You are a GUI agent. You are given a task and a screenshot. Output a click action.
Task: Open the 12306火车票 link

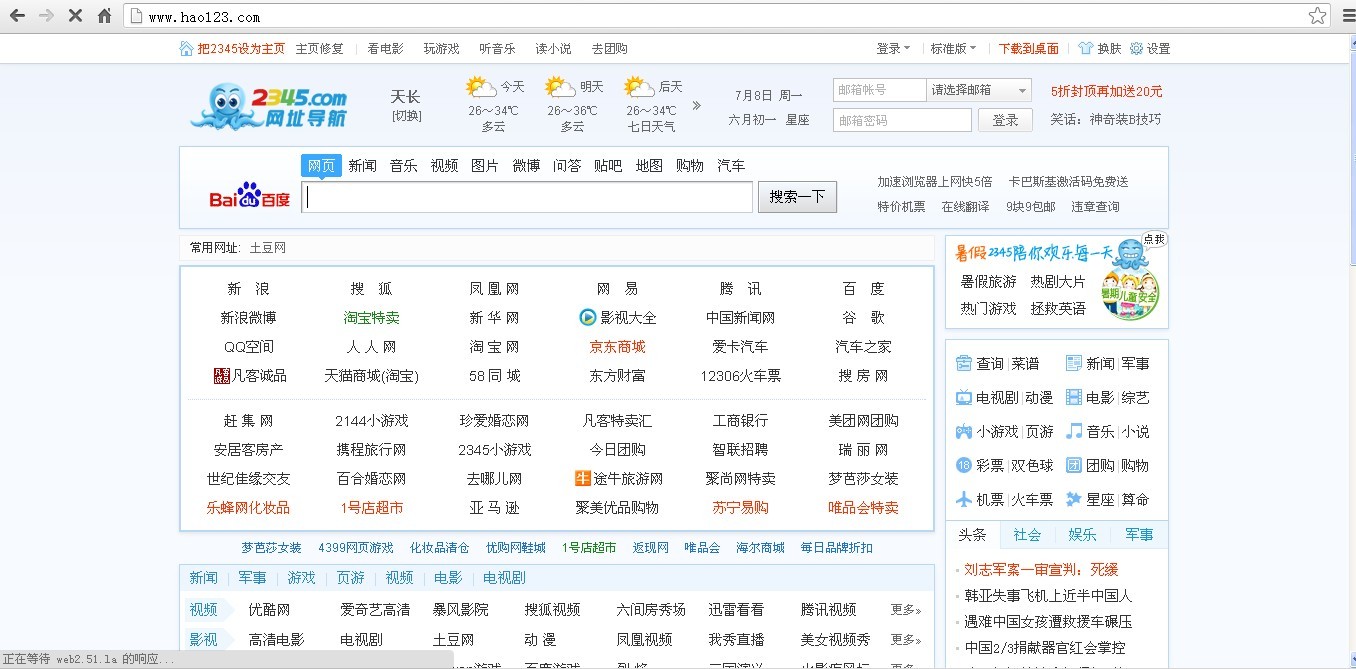point(741,376)
